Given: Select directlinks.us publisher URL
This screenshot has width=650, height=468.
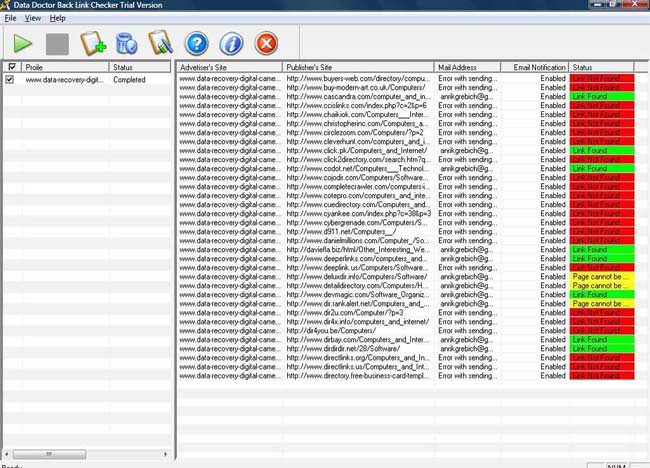Looking at the screenshot, I should 358,367.
